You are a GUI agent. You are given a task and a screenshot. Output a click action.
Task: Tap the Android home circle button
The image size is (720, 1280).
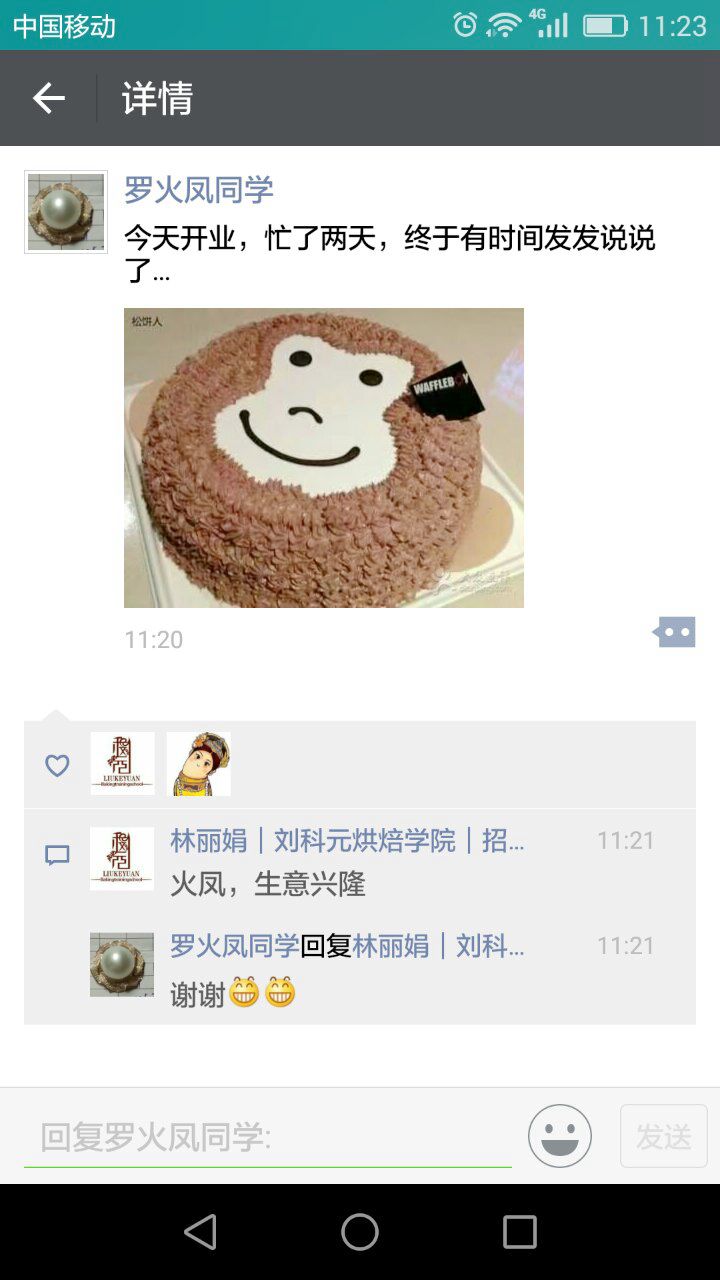click(360, 1232)
